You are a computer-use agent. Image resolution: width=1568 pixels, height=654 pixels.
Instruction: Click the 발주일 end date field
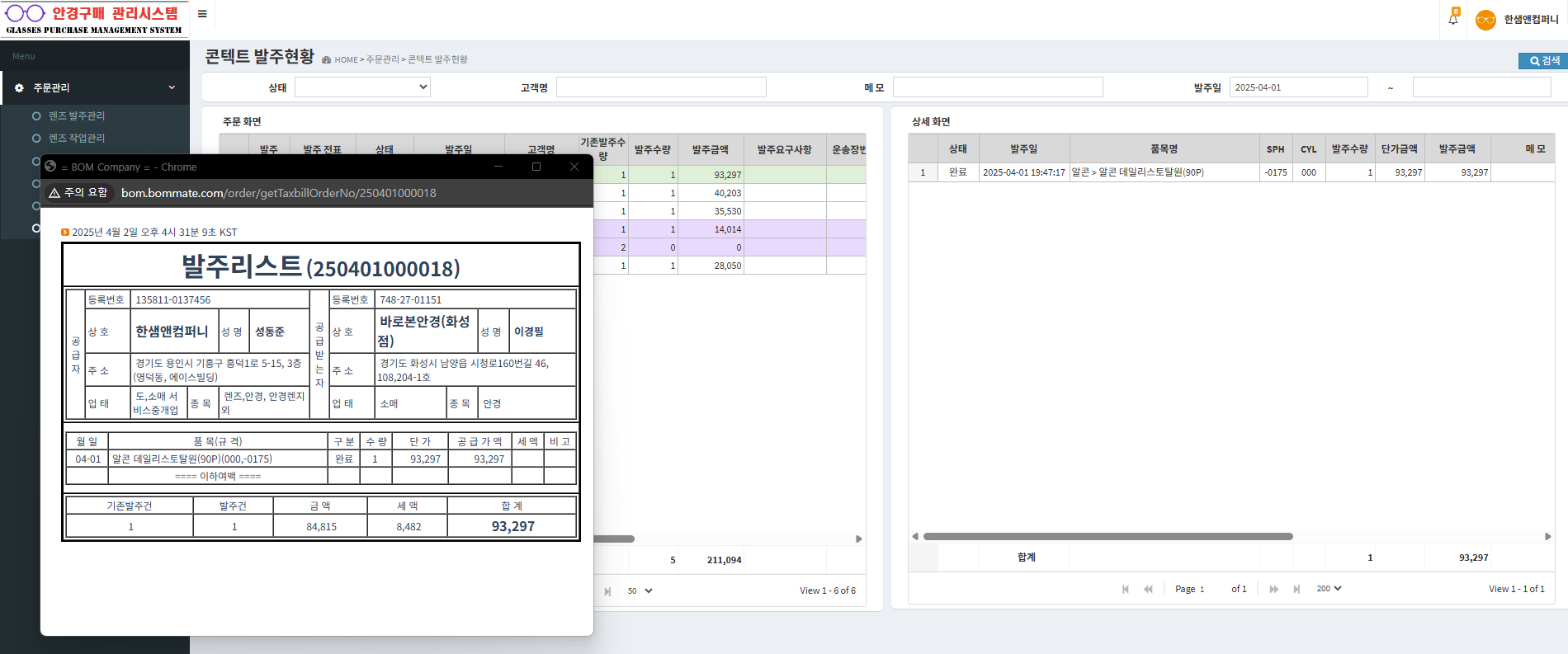coord(1482,87)
